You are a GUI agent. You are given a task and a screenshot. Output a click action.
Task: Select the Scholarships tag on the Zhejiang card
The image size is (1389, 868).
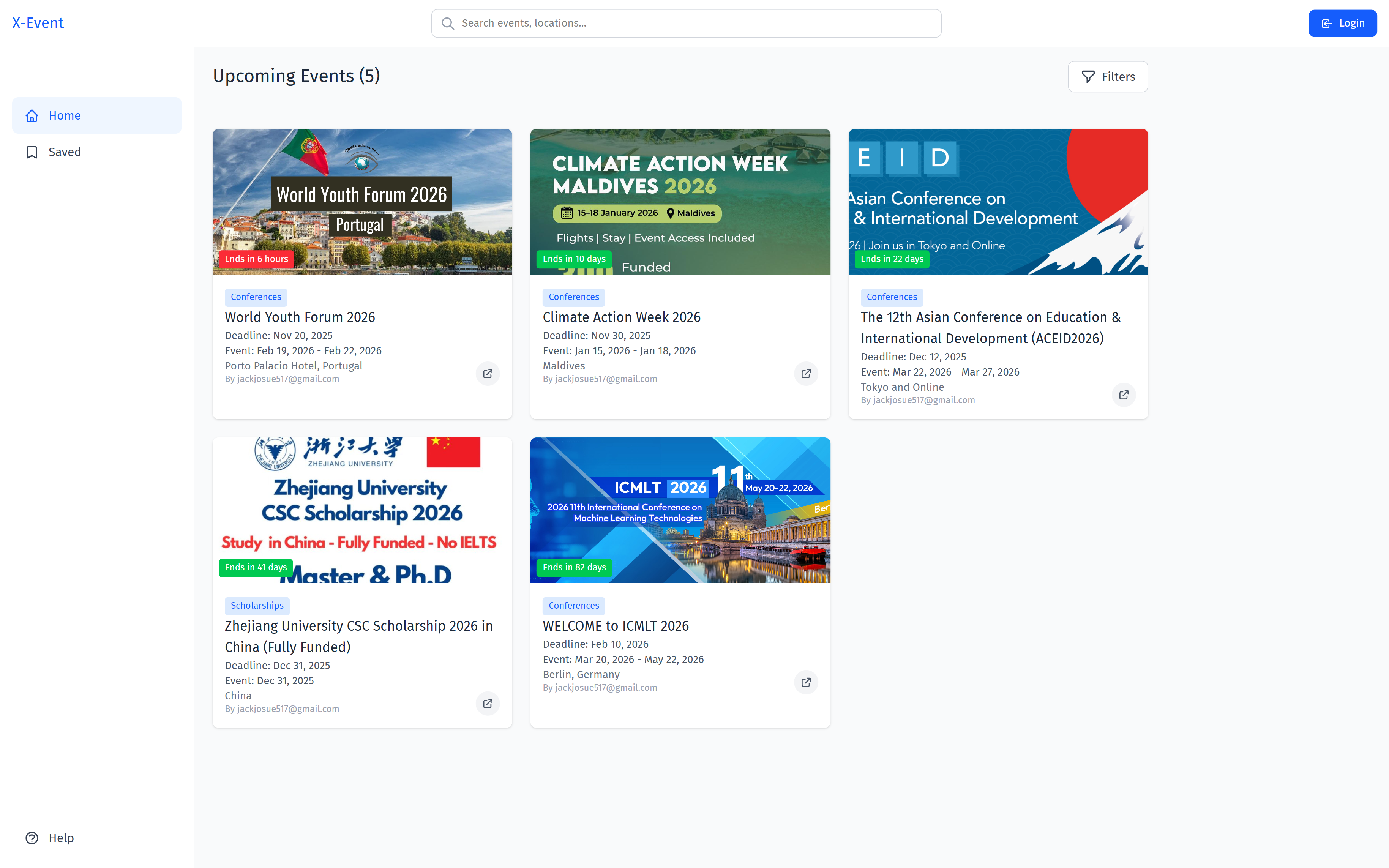(x=257, y=605)
